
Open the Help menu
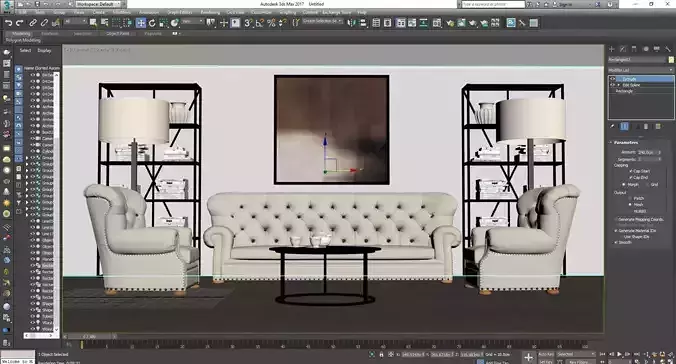[362, 13]
